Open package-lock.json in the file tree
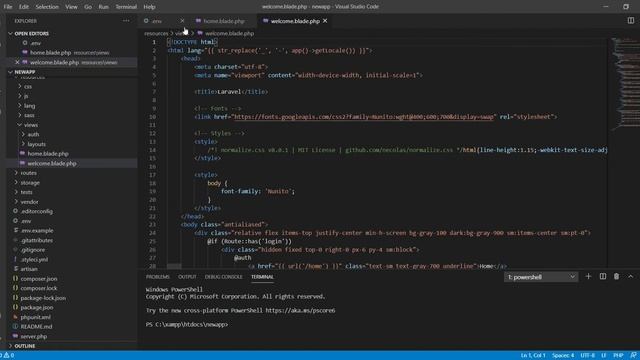The width and height of the screenshot is (640, 360). tap(43, 298)
